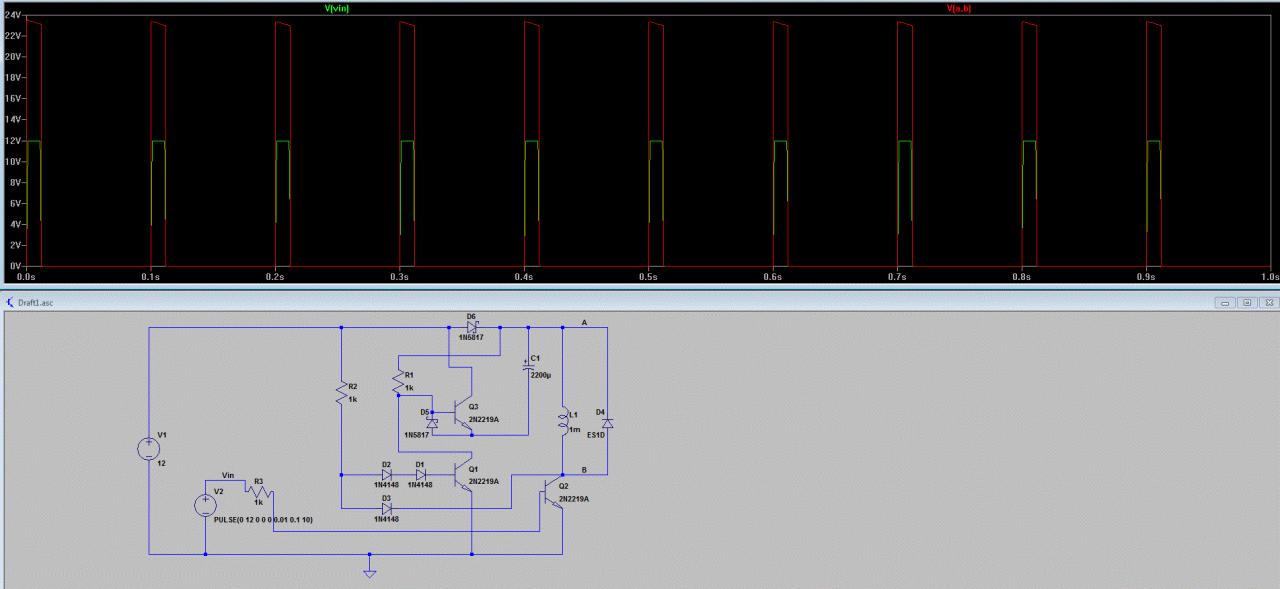Click the 24V tick on vertical axis

(12, 15)
